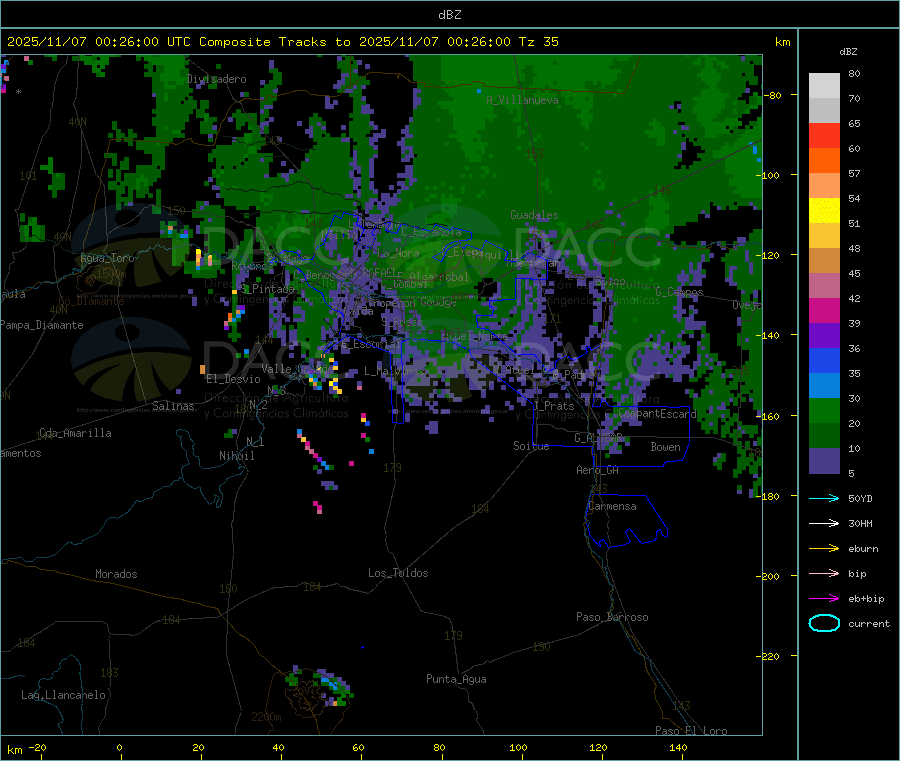Click the -80 tick on right axis
Image resolution: width=900 pixels, height=761 pixels.
[772, 95]
